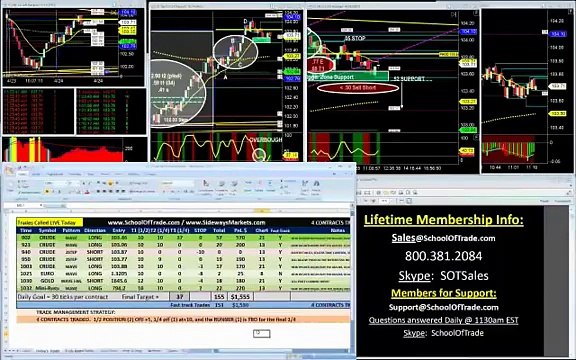Screen dimensions: 576x360
Task: Click the Lifetime Membership Info heading
Action: click(443, 220)
